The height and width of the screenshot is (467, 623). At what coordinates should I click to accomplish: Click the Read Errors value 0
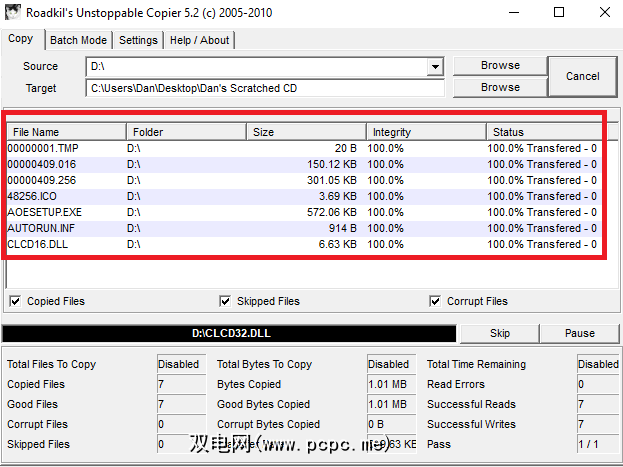pyautogui.click(x=598, y=384)
